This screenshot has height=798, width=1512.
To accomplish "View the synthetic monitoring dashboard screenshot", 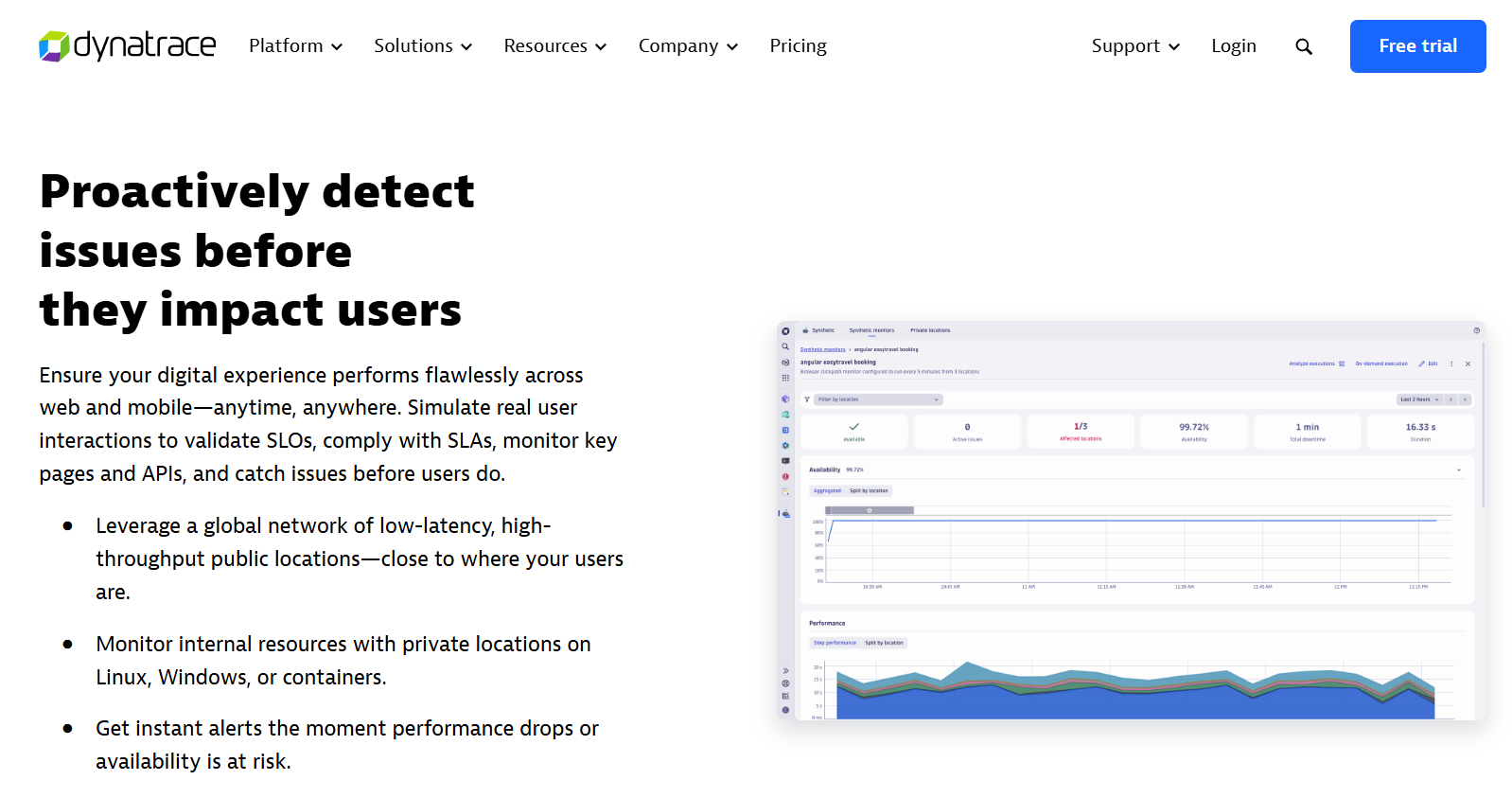I will click(x=1131, y=521).
